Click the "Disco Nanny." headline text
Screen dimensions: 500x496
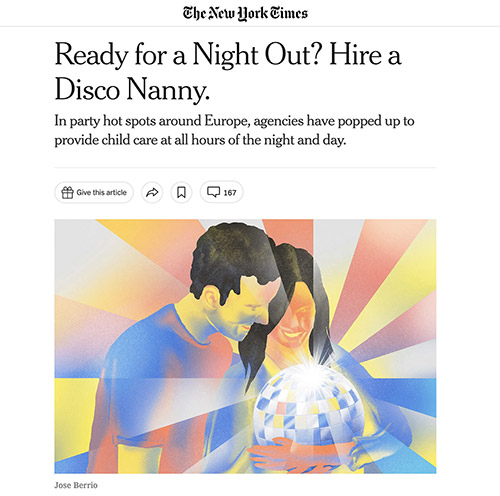132,89
